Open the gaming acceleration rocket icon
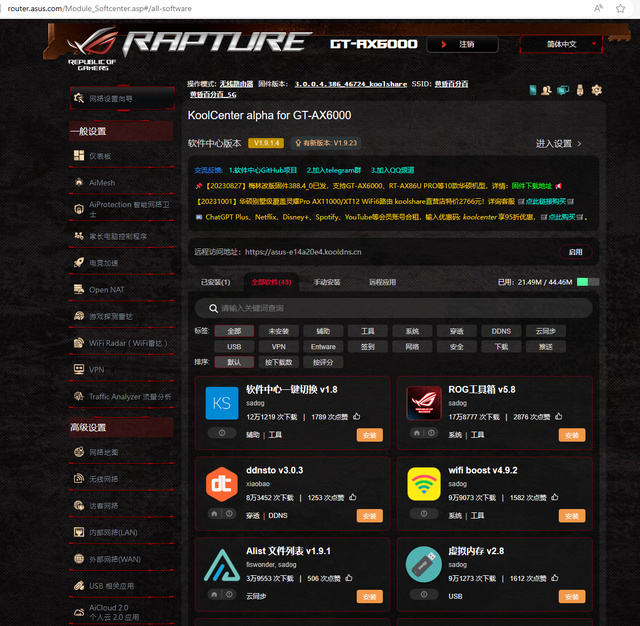The image size is (640, 626). [x=79, y=262]
